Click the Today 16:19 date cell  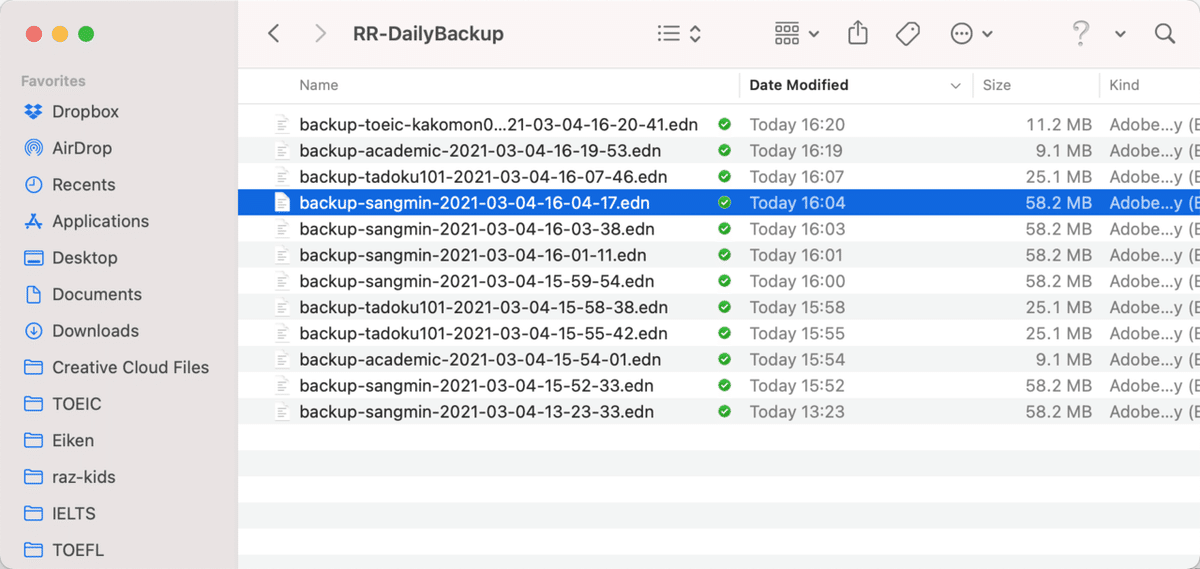point(796,151)
